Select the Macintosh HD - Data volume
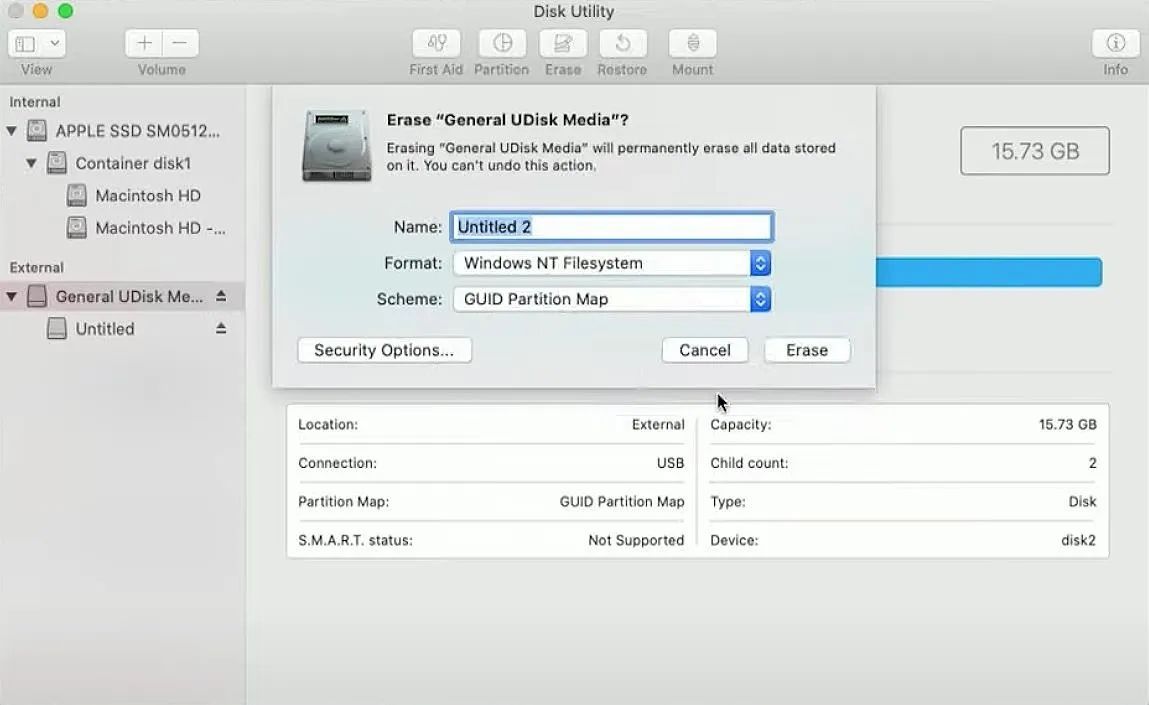The image size is (1149, 705). (160, 228)
